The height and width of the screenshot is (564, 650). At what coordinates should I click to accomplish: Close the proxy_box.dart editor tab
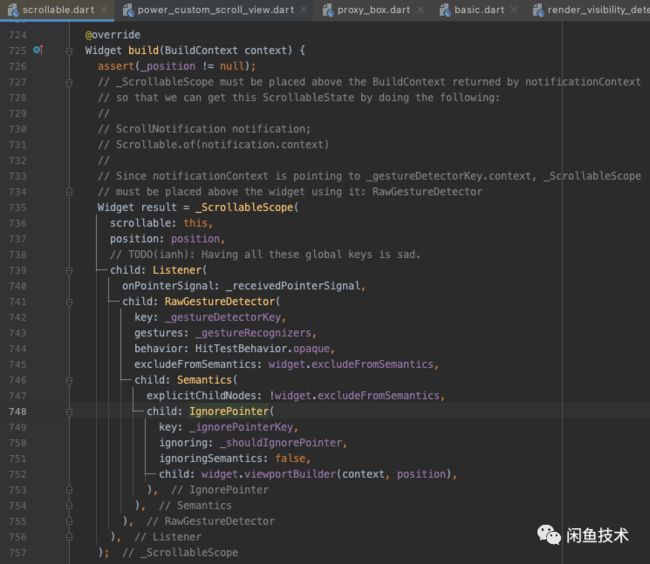coord(420,10)
